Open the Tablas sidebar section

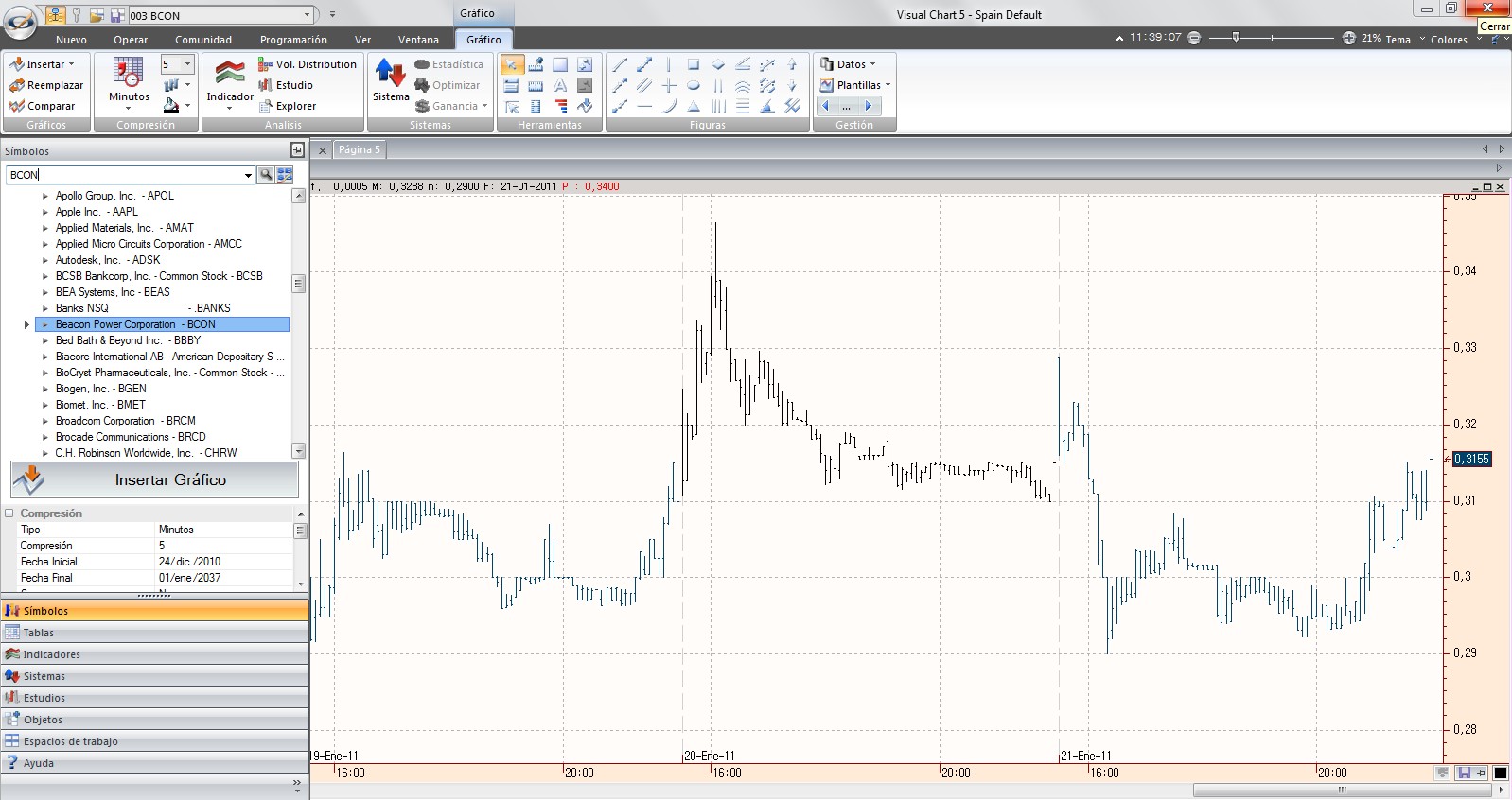point(154,633)
